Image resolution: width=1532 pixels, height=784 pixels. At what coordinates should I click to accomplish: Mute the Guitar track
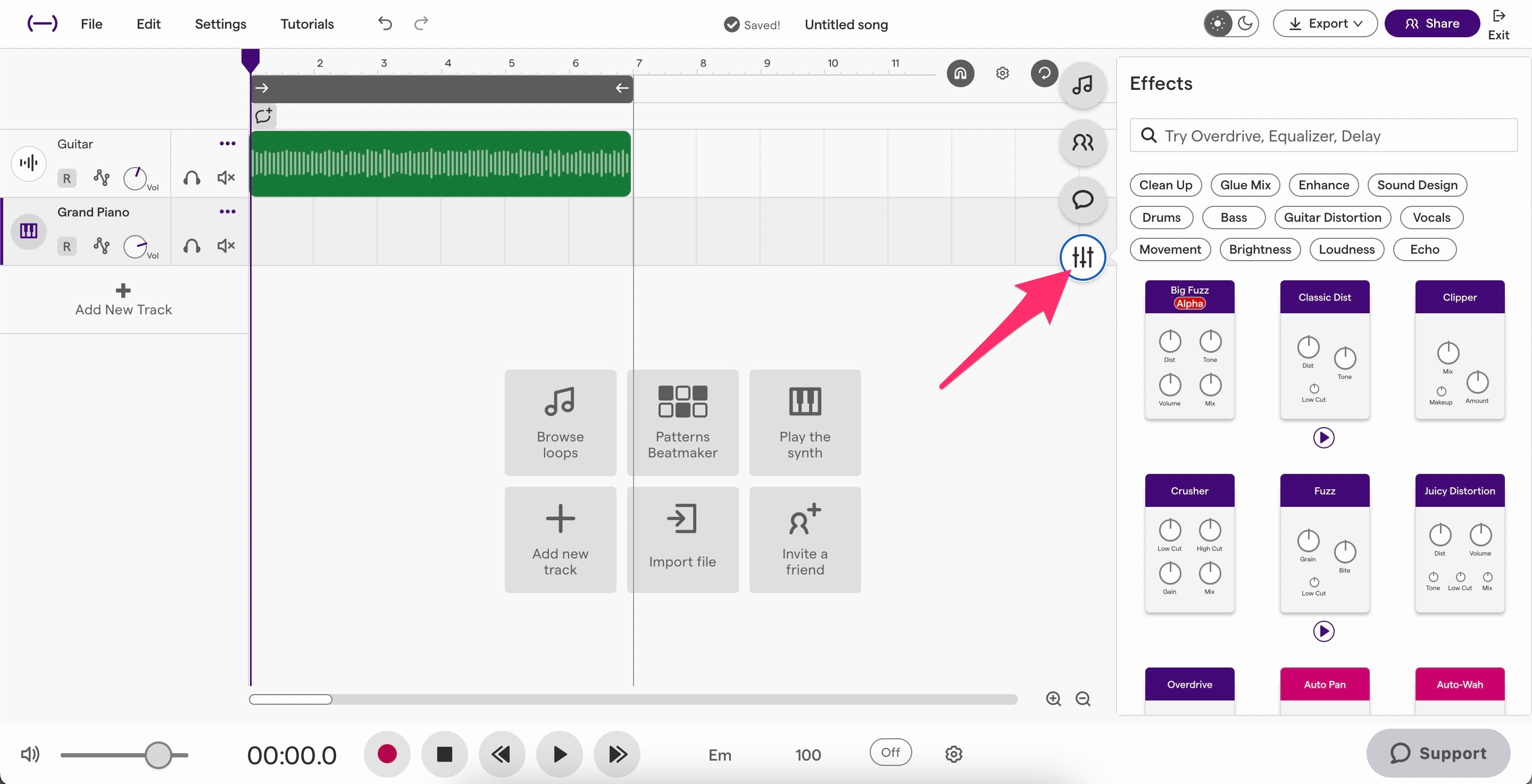click(226, 178)
